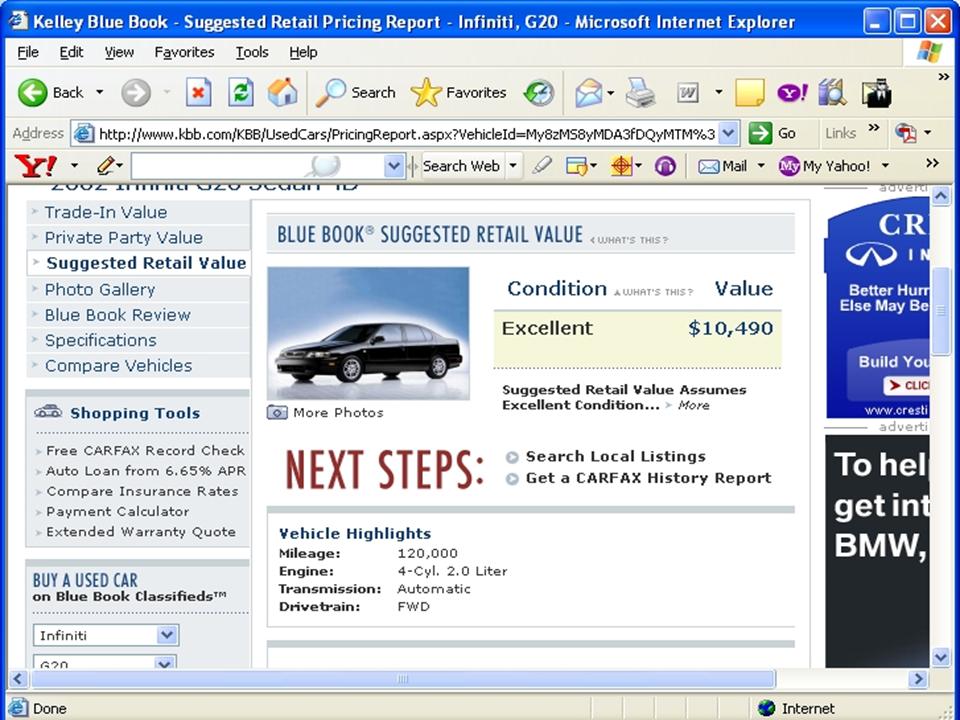Open the History toolbar icon
The image size is (960, 720).
[x=539, y=93]
